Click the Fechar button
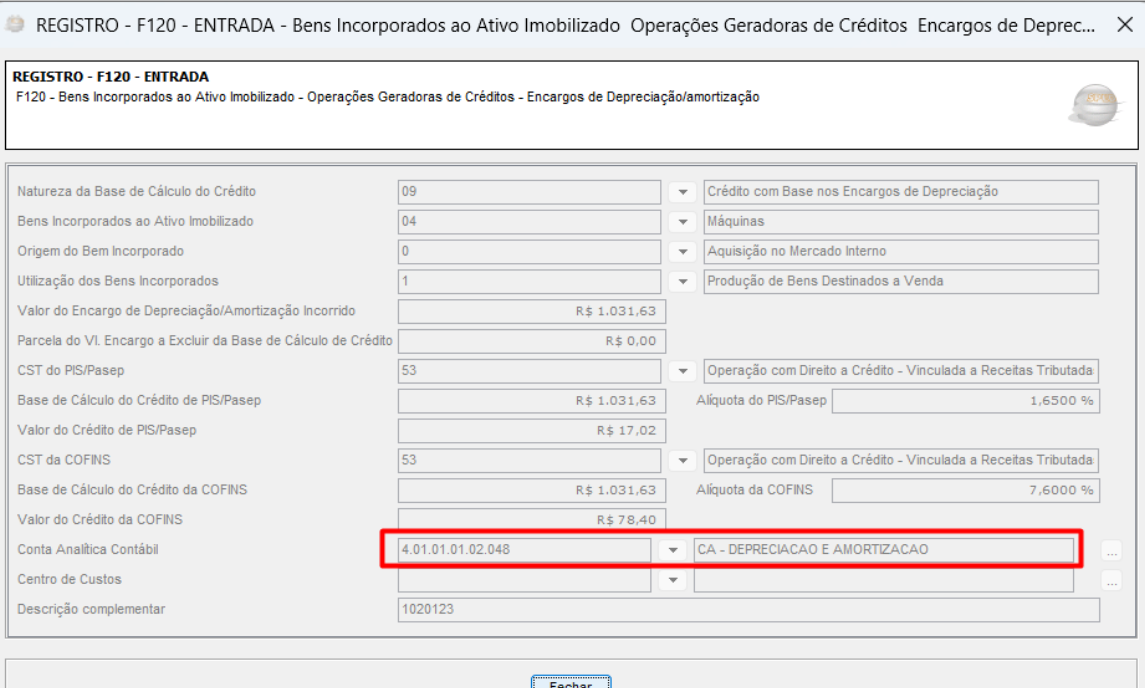 (x=570, y=682)
